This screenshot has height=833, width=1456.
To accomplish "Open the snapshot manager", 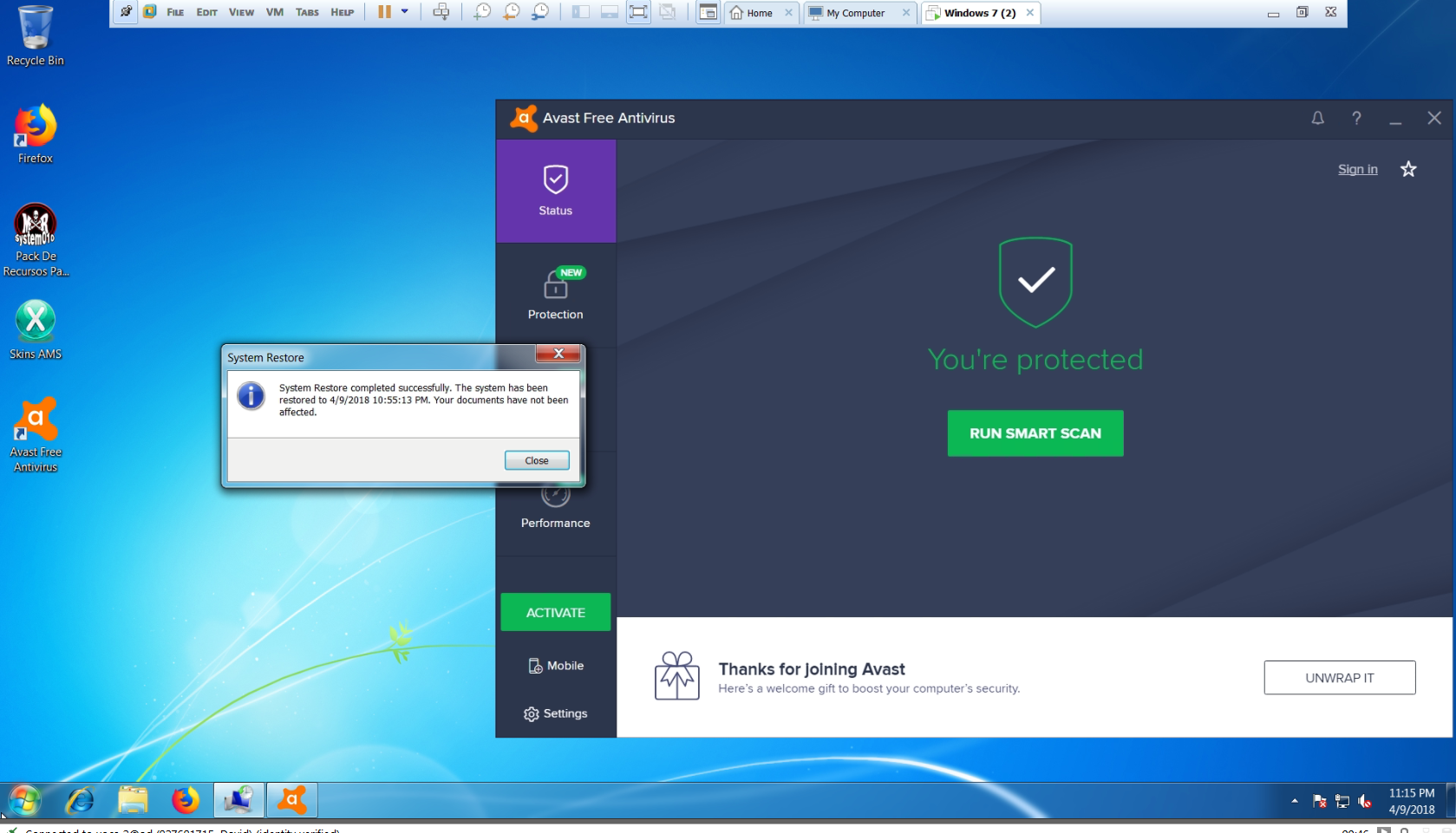I will [x=539, y=12].
